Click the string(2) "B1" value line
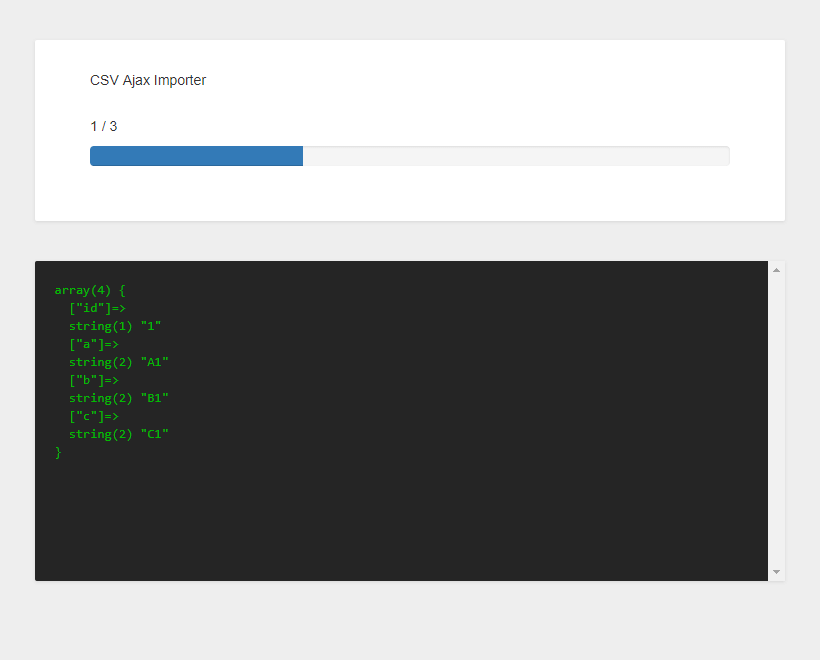 (119, 399)
